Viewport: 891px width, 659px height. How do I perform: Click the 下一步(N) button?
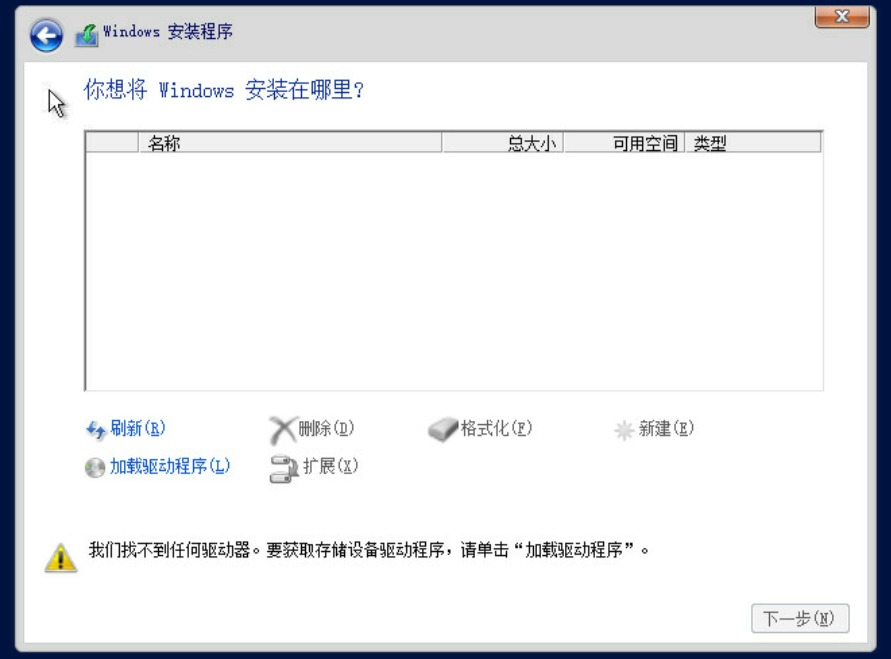click(x=800, y=618)
